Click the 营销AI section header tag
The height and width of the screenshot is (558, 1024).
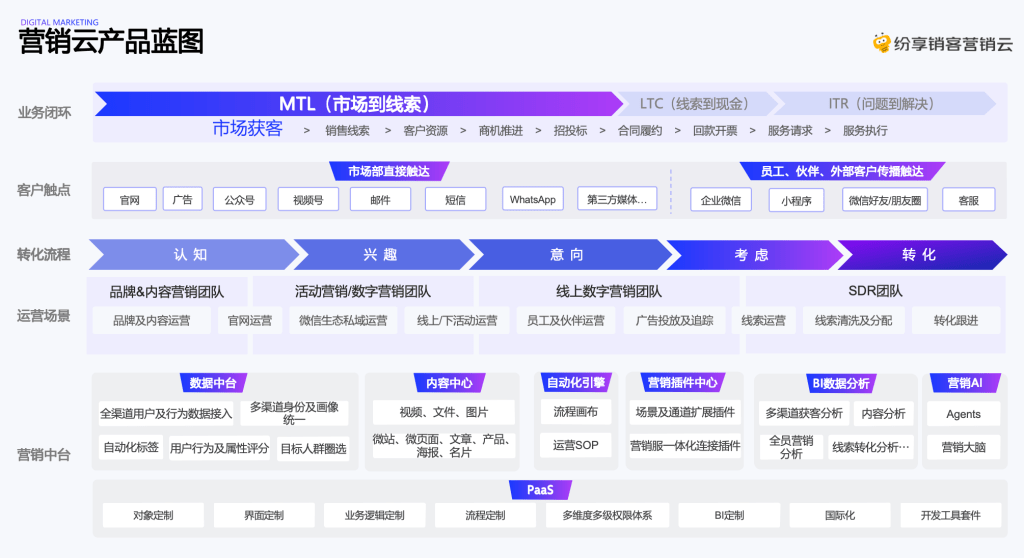click(x=965, y=383)
